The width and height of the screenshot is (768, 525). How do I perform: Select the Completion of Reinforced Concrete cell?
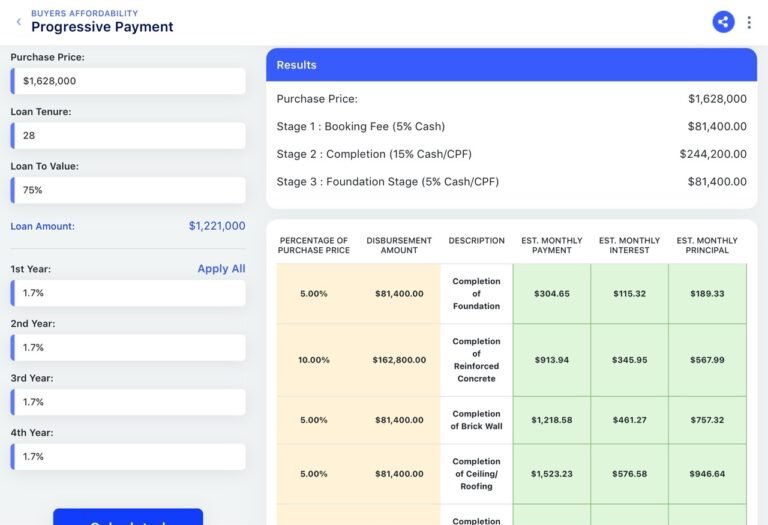click(x=476, y=360)
